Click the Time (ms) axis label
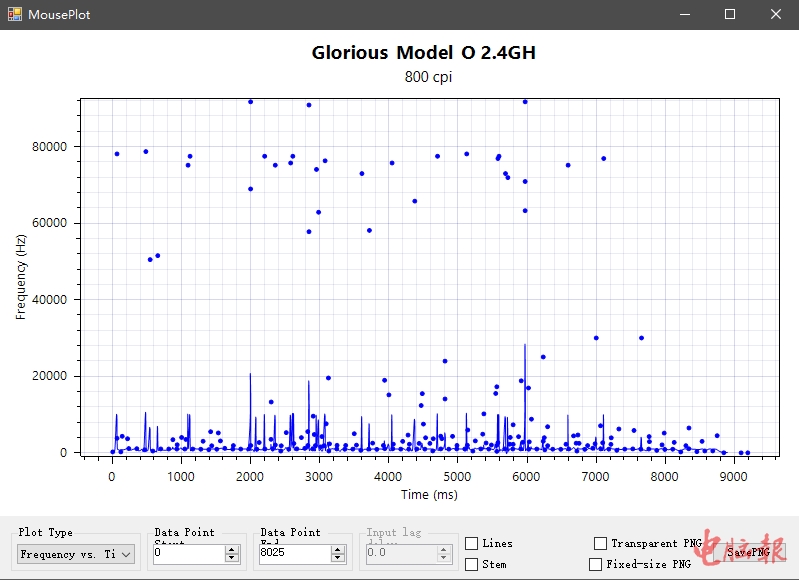 click(429, 495)
